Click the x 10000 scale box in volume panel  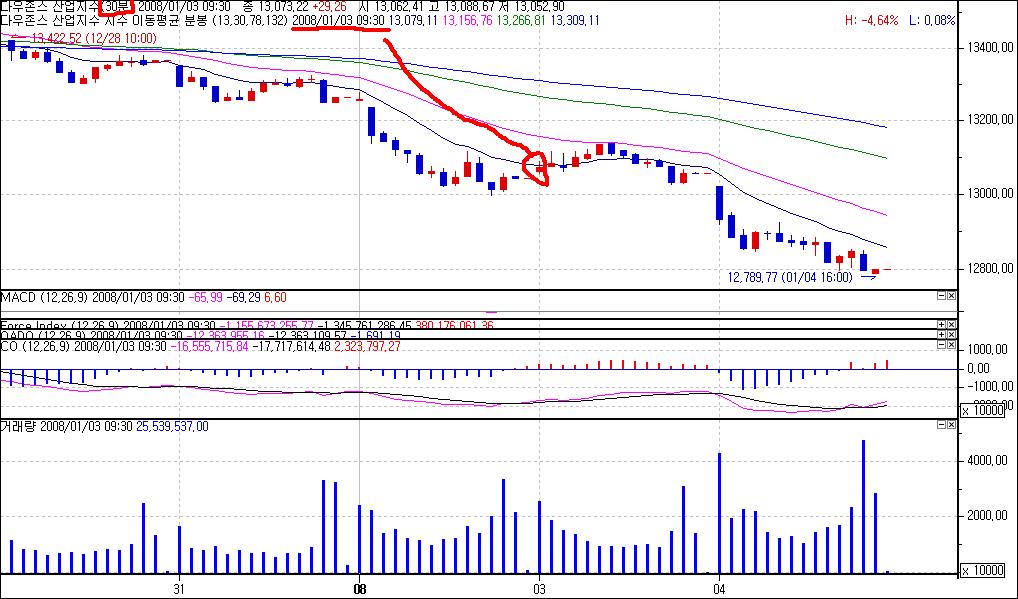985,570
